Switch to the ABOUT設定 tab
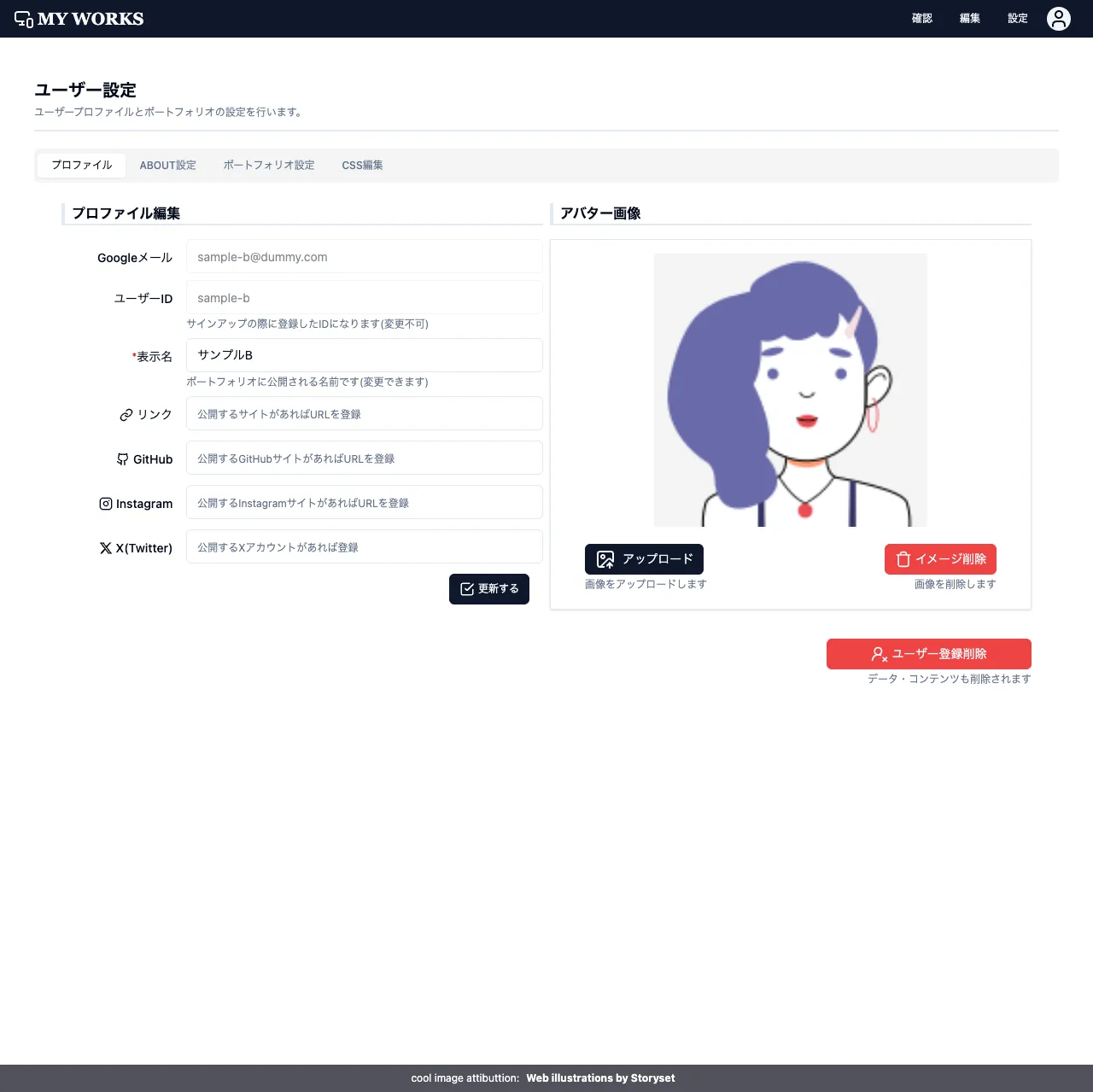Screen dimensions: 1093x1092 tap(168, 165)
